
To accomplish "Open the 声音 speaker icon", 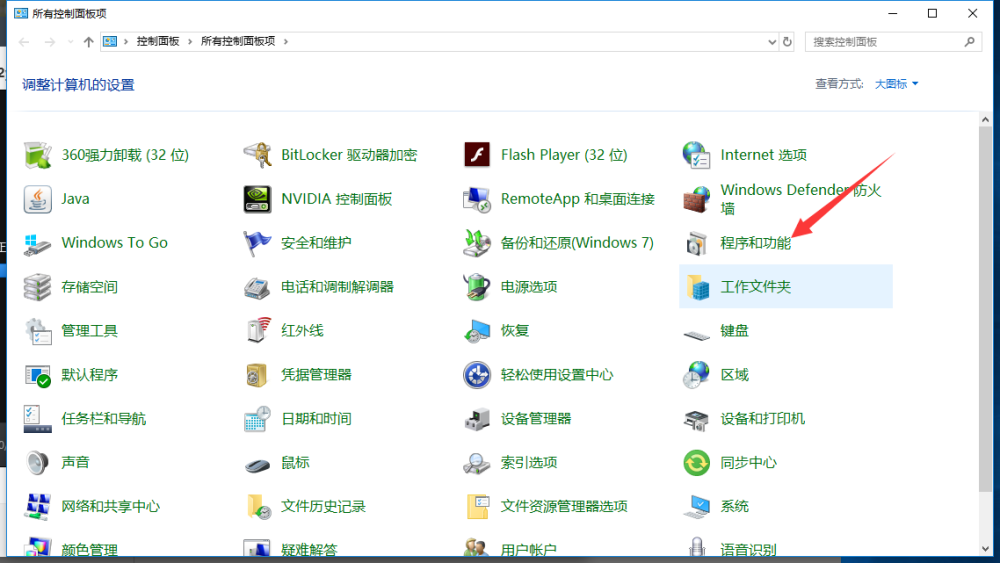I will 38,462.
